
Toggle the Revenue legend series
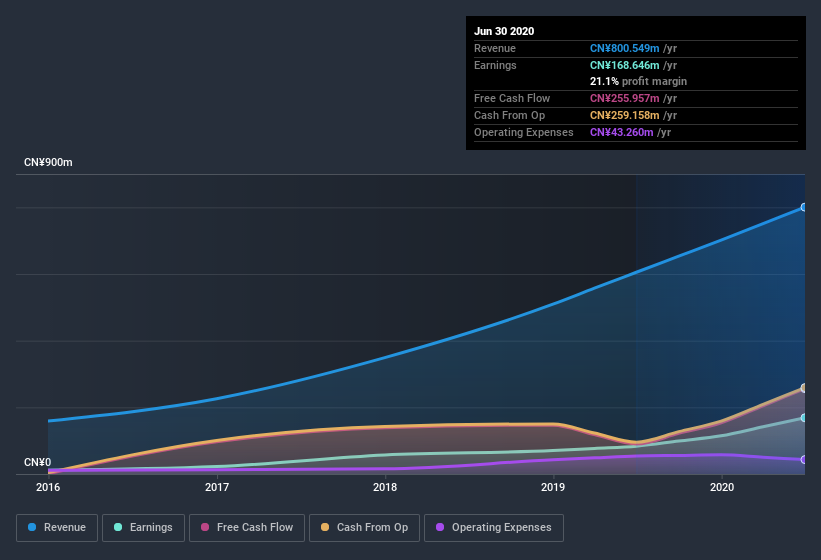pos(56,527)
